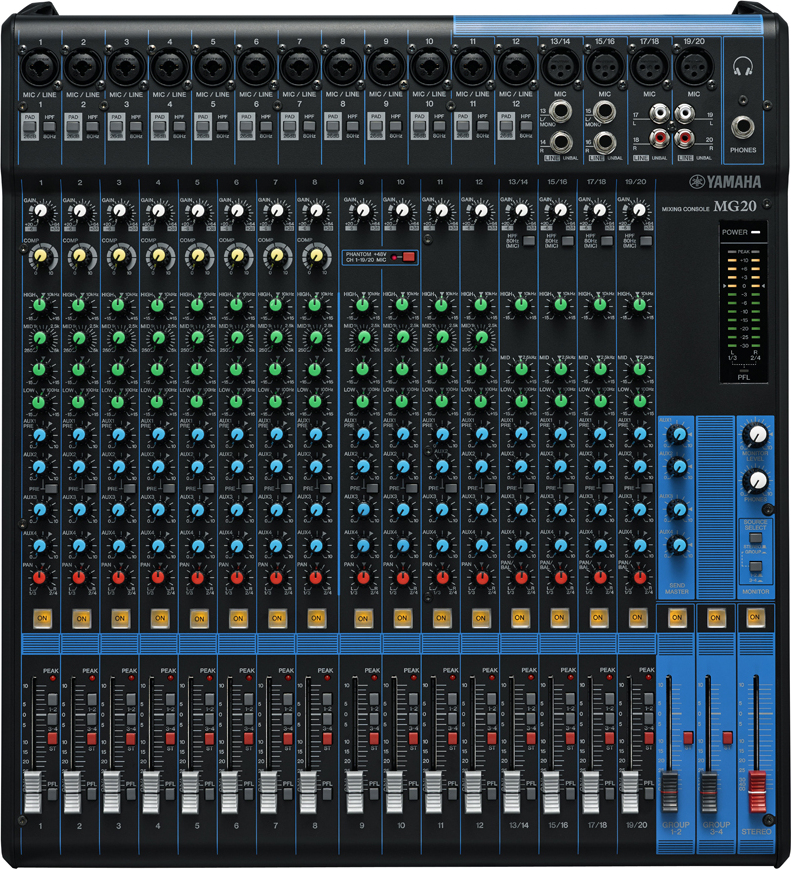The width and height of the screenshot is (791, 869).
Task: Click the POWER indicator LED
Action: pyautogui.click(x=756, y=232)
